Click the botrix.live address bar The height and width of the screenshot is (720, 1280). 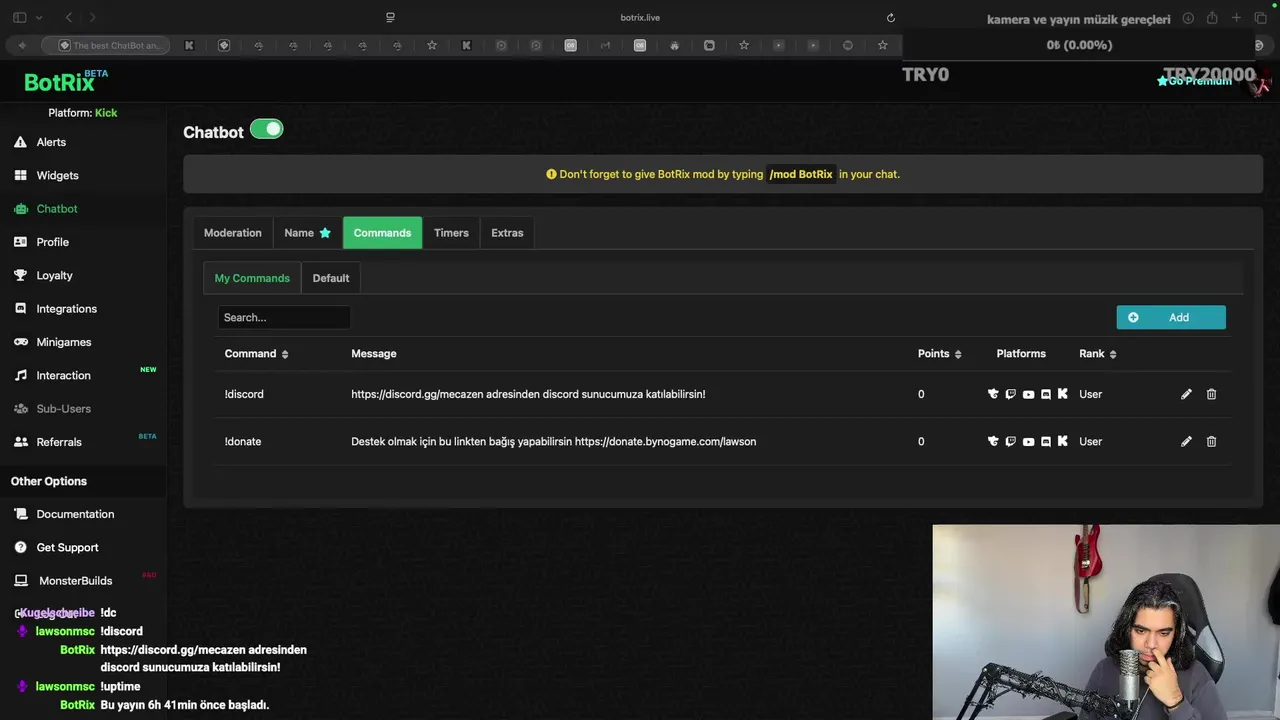coord(640,18)
